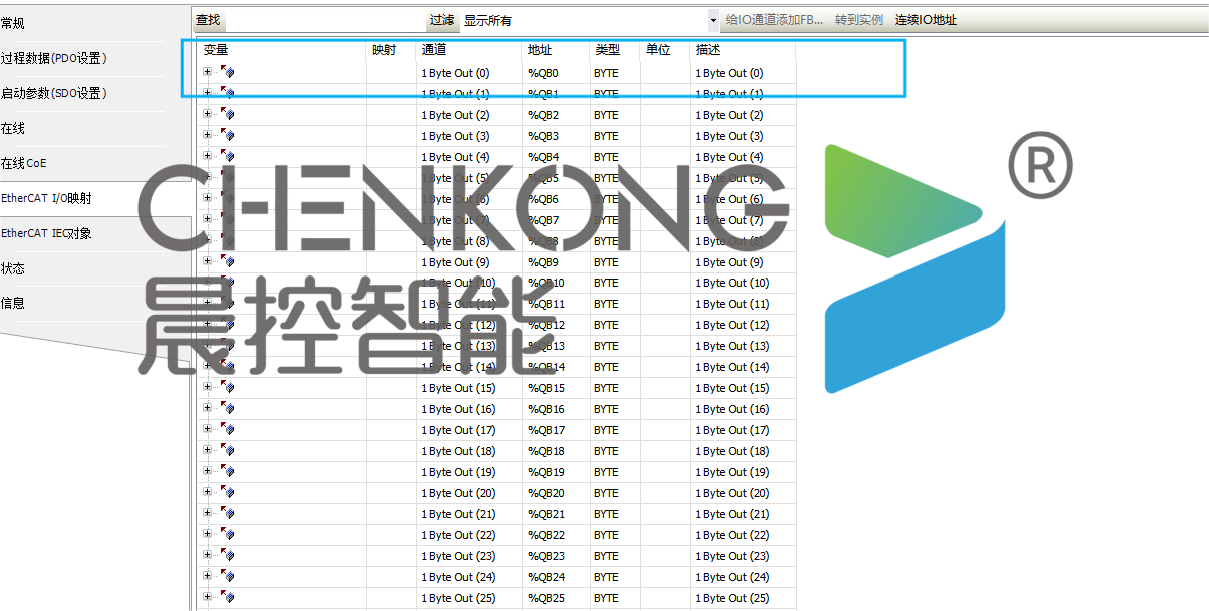Click the variable icon in %QB4 row
Viewport: 1209px width, 611px height.
tap(227, 156)
